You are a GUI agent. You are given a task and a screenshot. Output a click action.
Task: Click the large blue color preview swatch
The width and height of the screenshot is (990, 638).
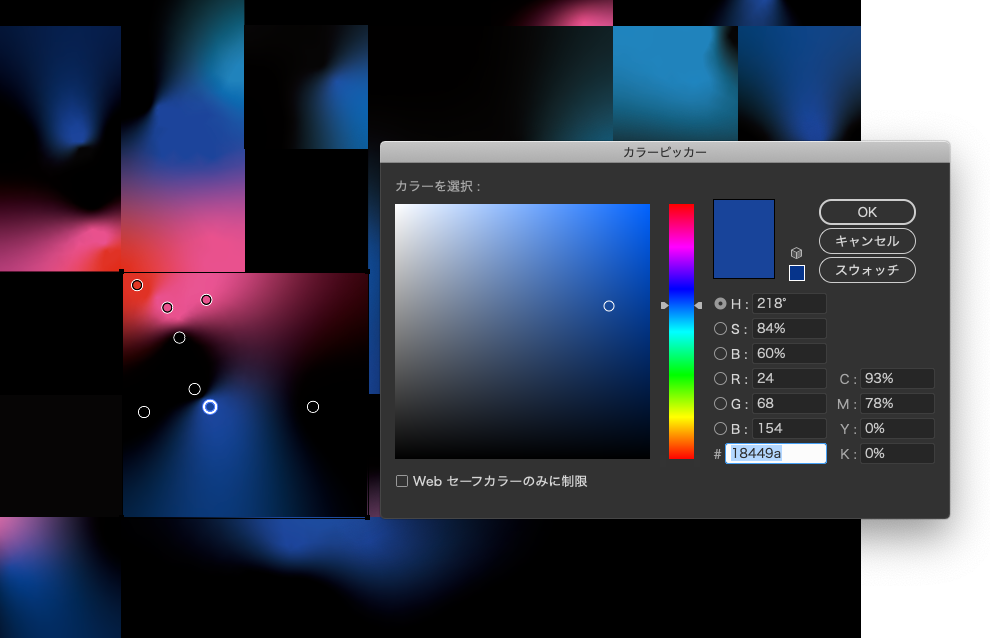tap(744, 239)
